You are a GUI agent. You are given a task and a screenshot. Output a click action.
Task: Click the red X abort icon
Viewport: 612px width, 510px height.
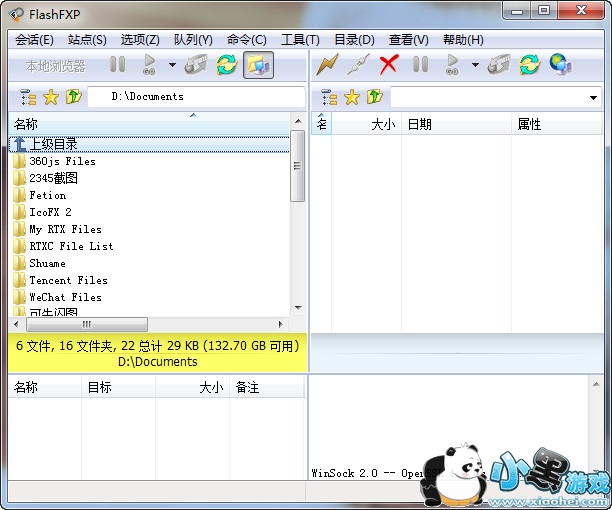click(x=389, y=65)
